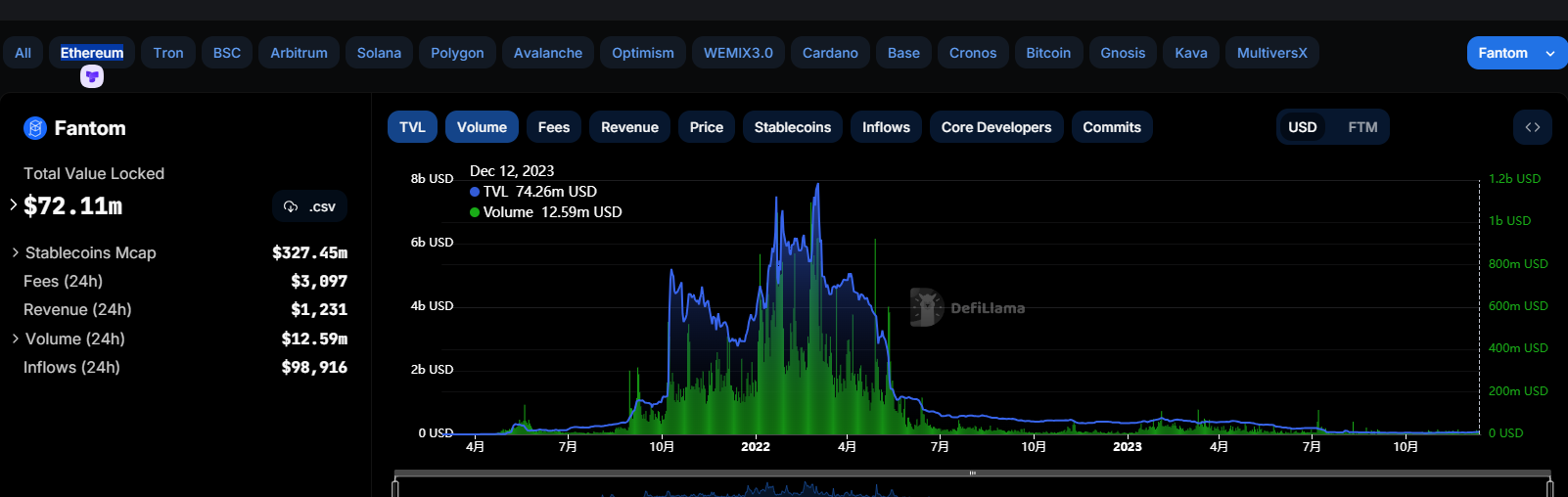Open the Ethereum chain link
Viewport: 1568px width, 497px height.
click(x=92, y=53)
